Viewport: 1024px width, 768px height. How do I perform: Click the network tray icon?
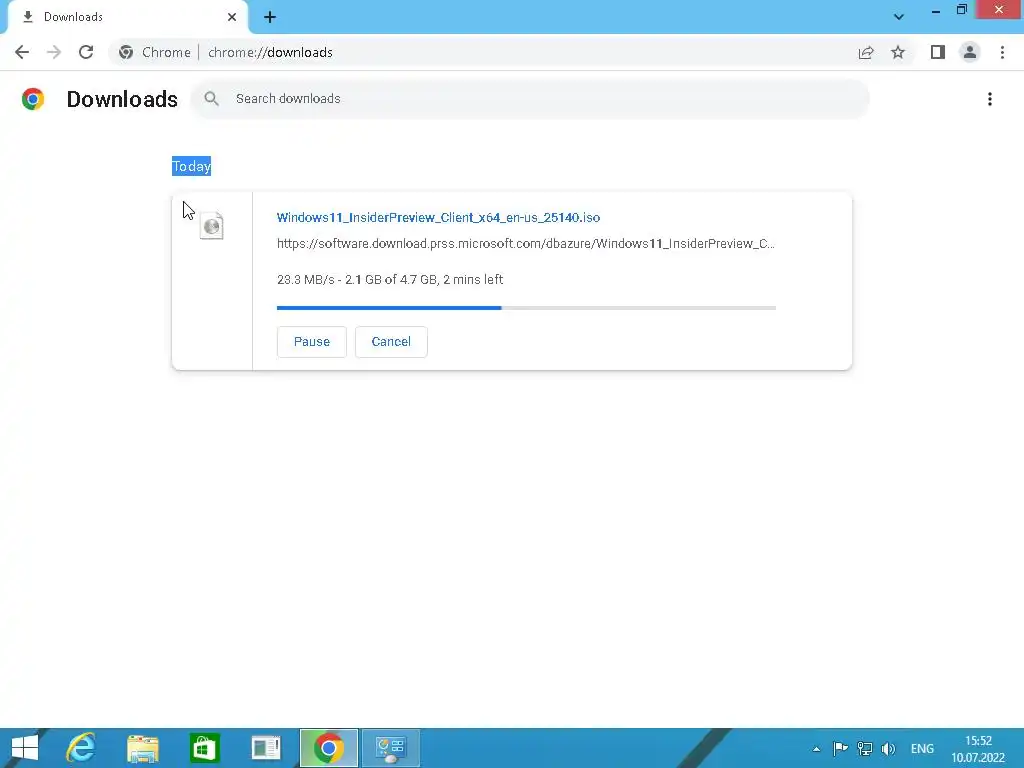click(x=865, y=748)
